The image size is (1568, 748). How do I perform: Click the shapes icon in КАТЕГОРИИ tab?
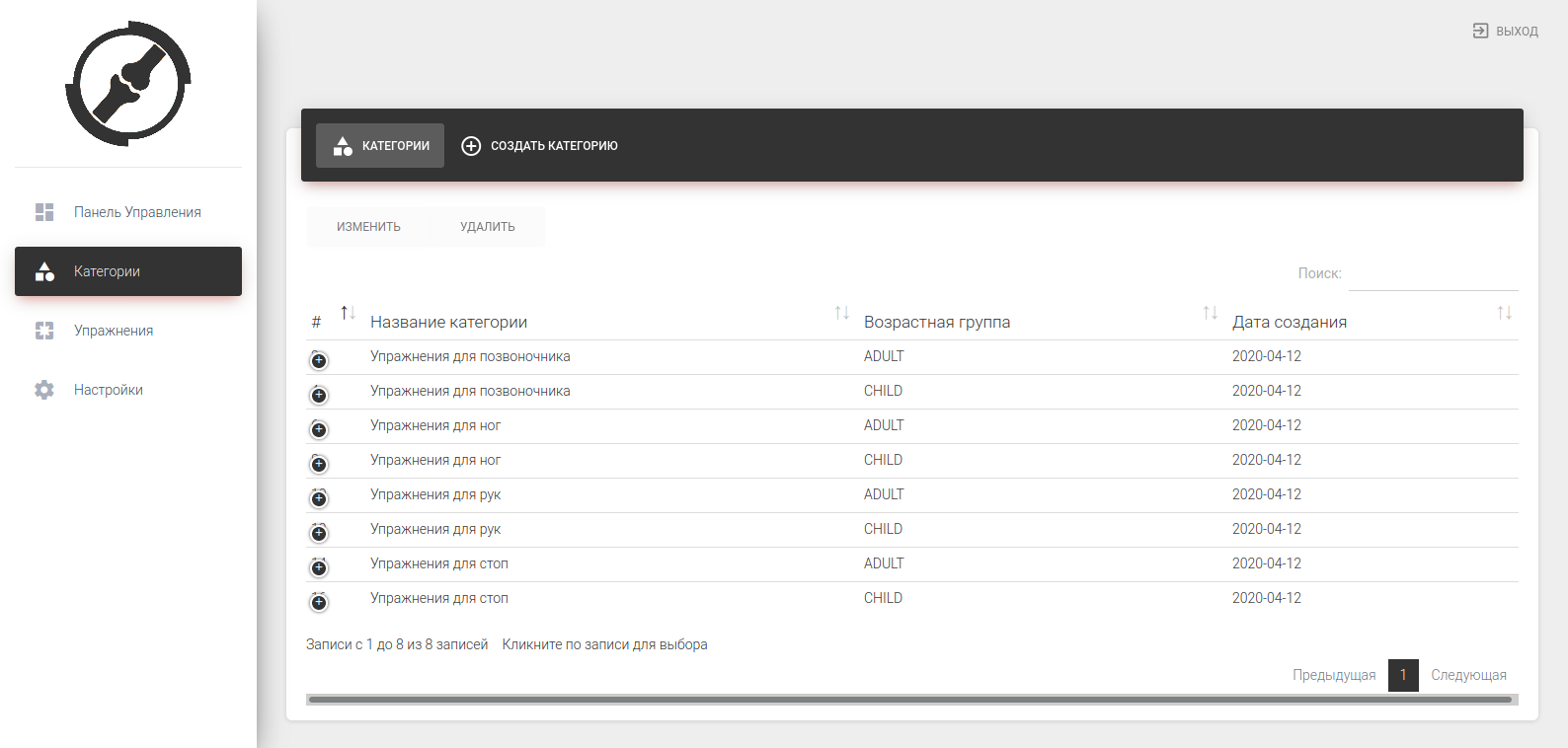pyautogui.click(x=343, y=146)
